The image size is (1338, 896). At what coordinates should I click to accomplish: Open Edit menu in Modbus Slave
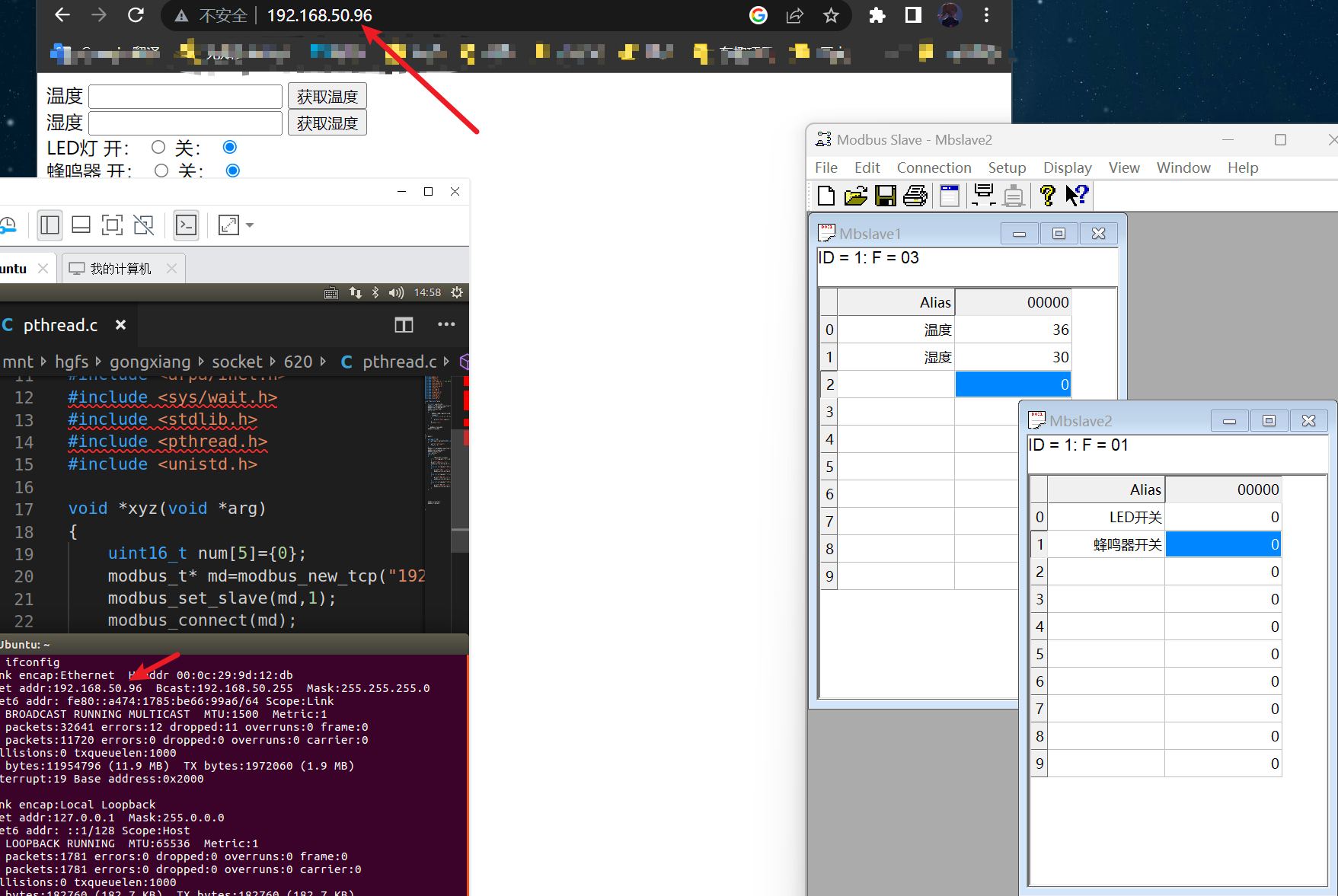pos(867,167)
